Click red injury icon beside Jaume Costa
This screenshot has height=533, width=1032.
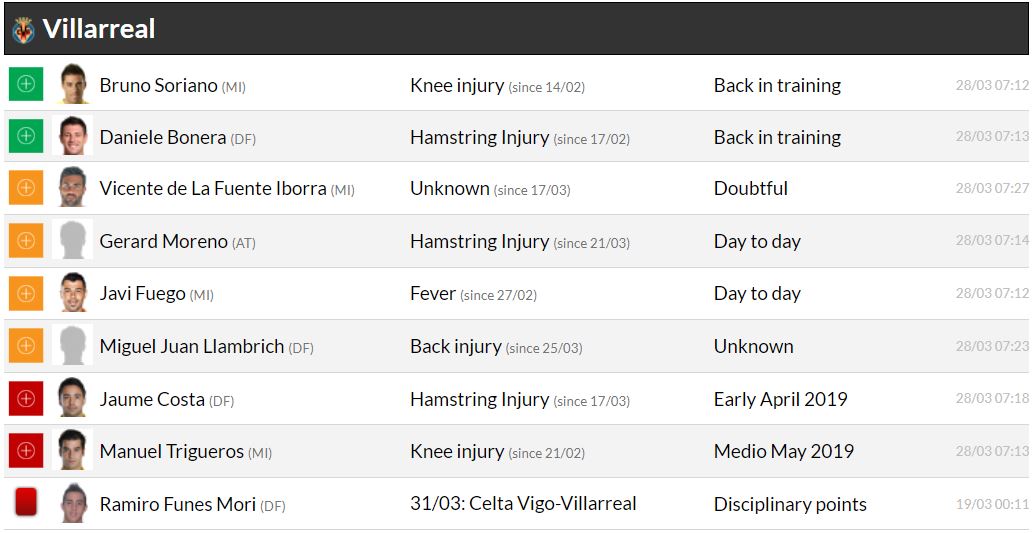tap(26, 398)
